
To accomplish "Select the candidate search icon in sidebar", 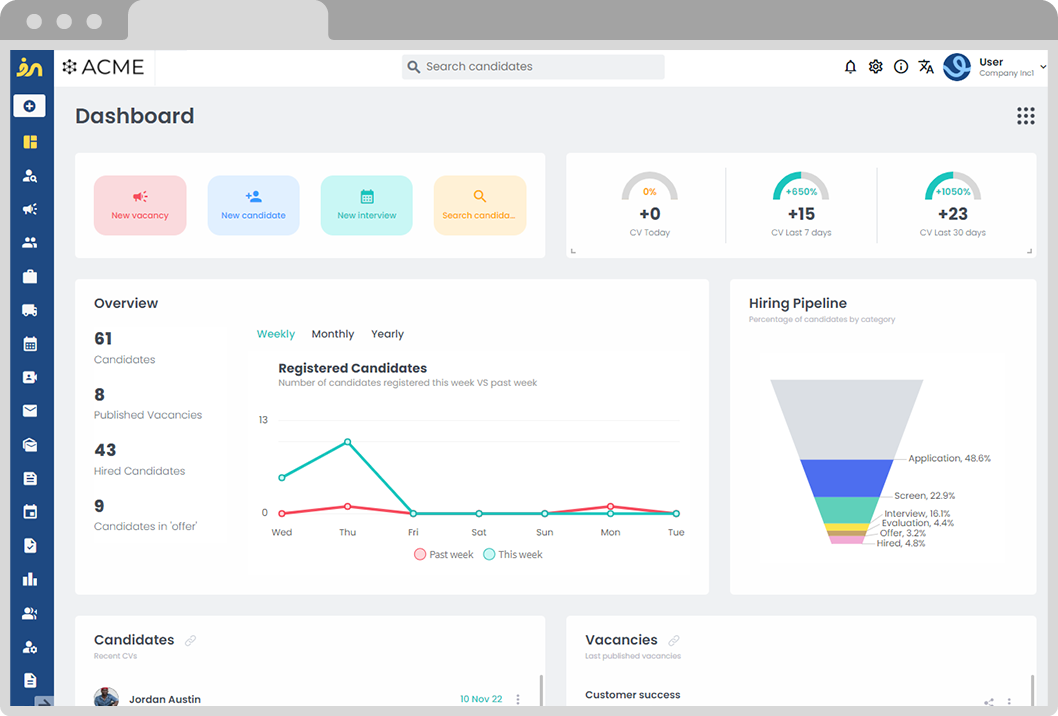I will click(30, 174).
